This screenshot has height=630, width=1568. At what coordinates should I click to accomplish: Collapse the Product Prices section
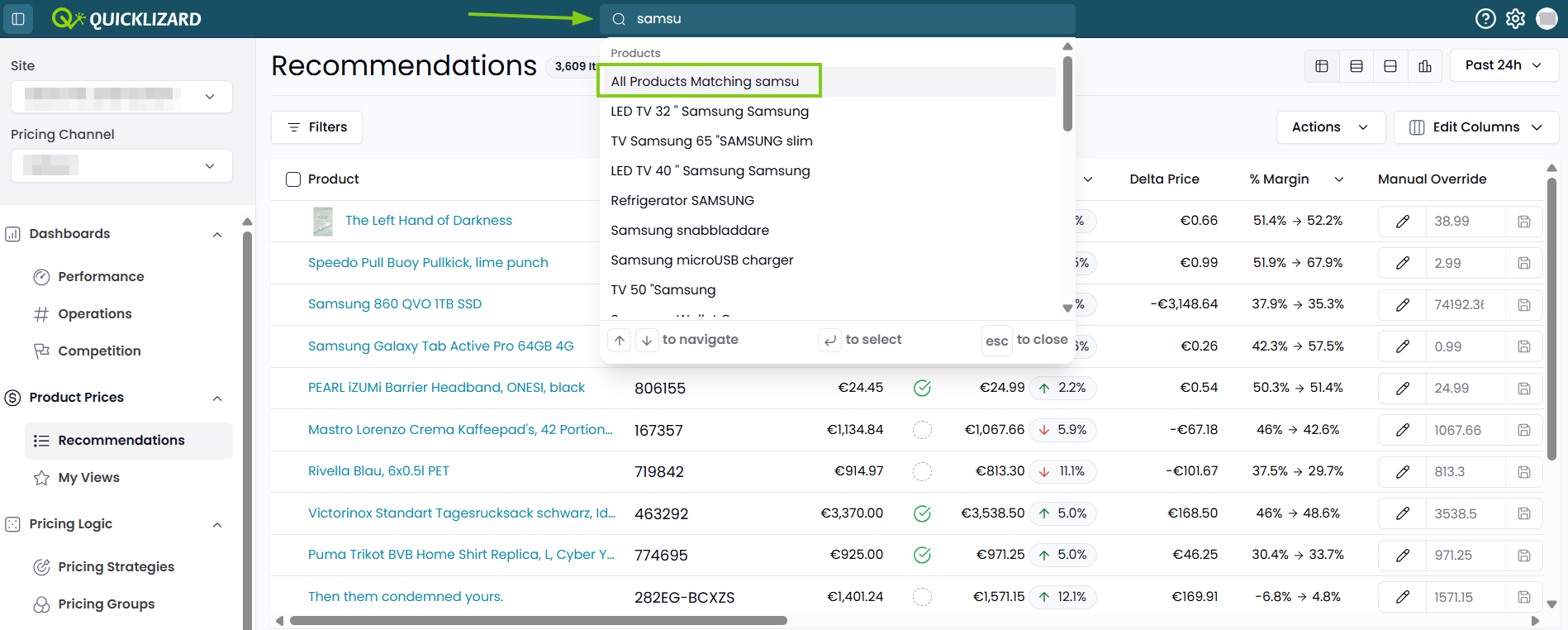(217, 398)
